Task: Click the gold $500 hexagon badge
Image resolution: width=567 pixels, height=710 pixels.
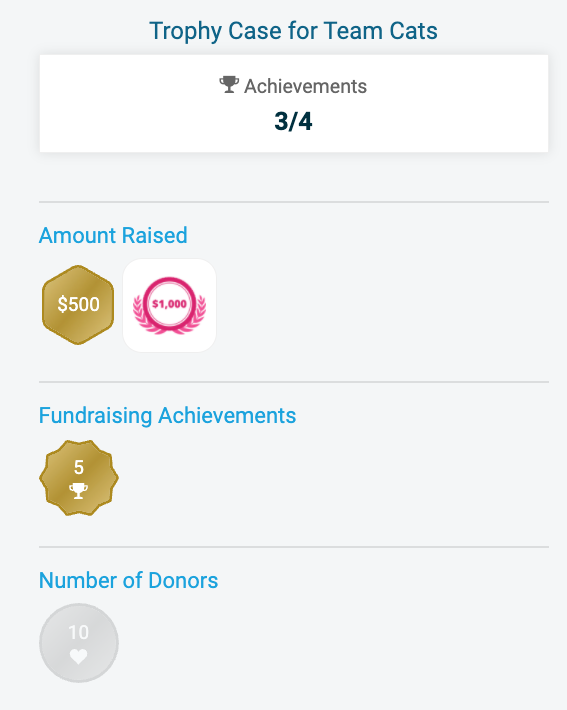Action: tap(78, 305)
